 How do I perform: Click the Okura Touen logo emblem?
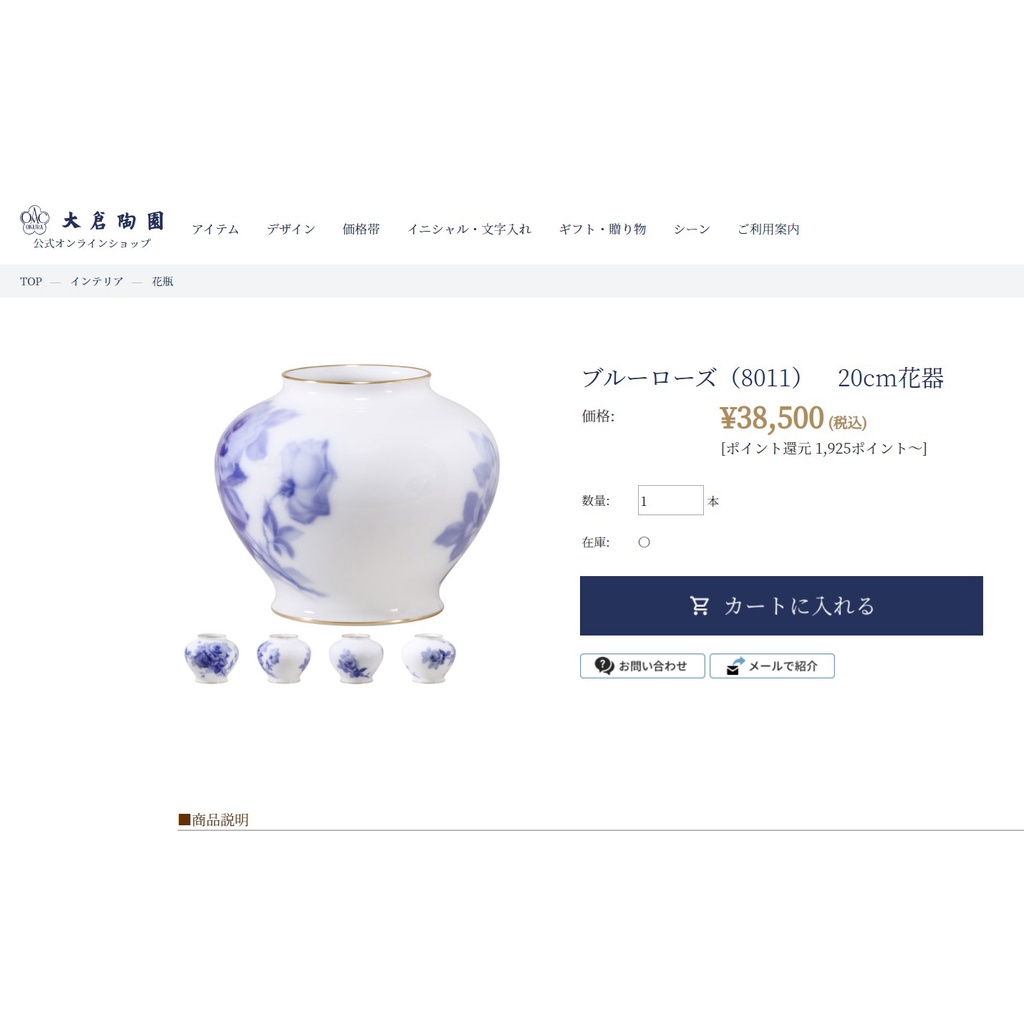click(35, 220)
